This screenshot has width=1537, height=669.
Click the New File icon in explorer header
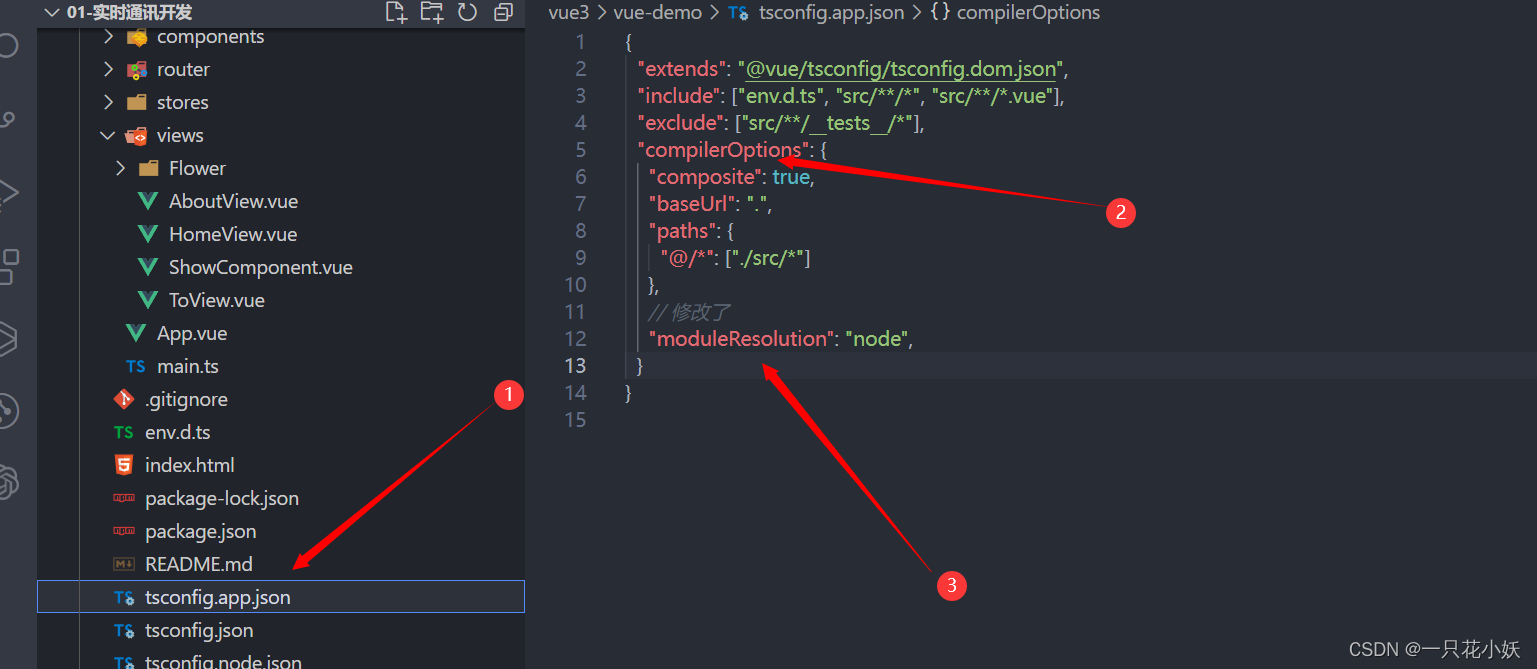click(x=396, y=12)
